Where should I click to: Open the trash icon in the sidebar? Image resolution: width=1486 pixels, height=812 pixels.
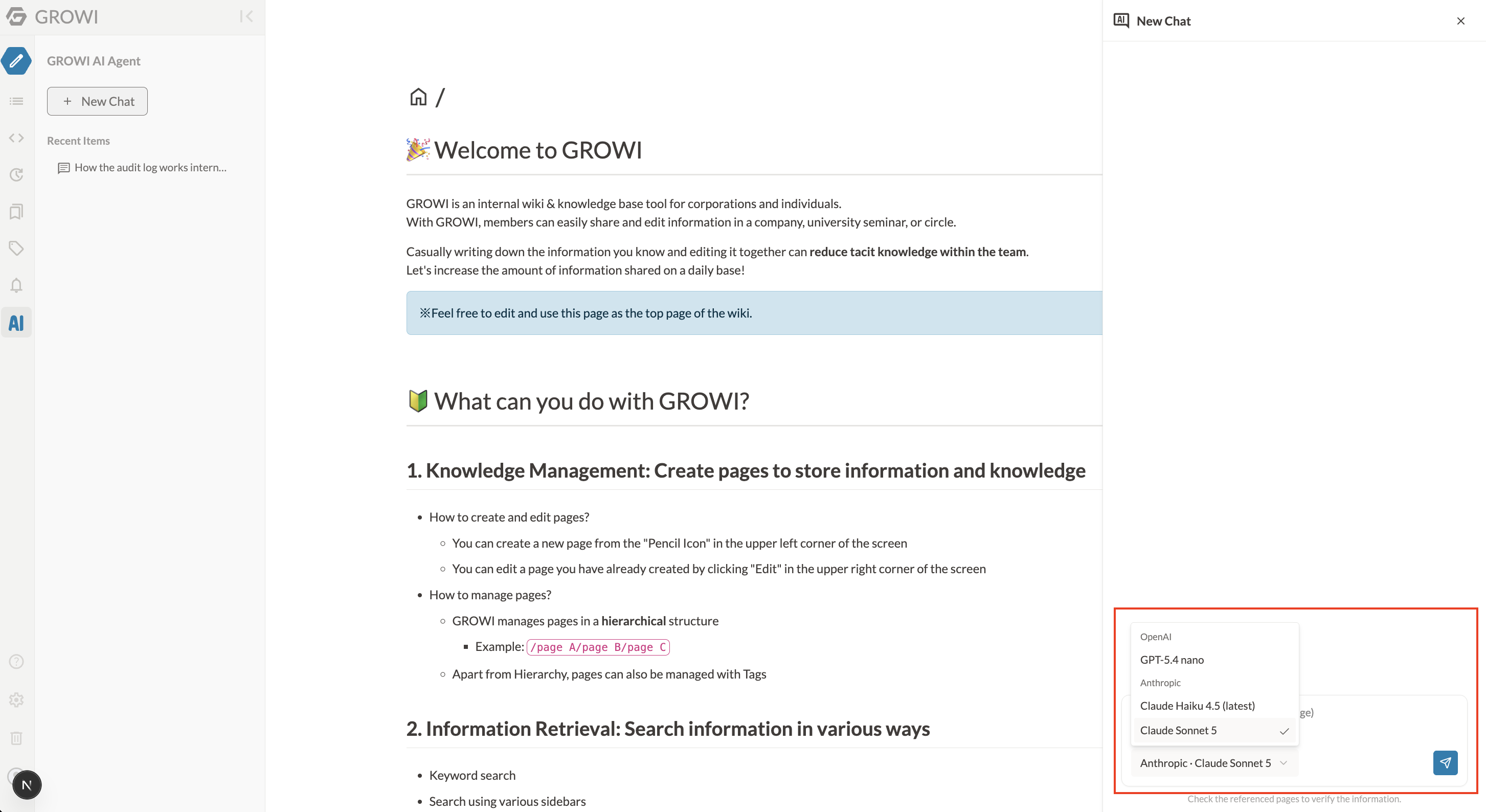coord(16,738)
